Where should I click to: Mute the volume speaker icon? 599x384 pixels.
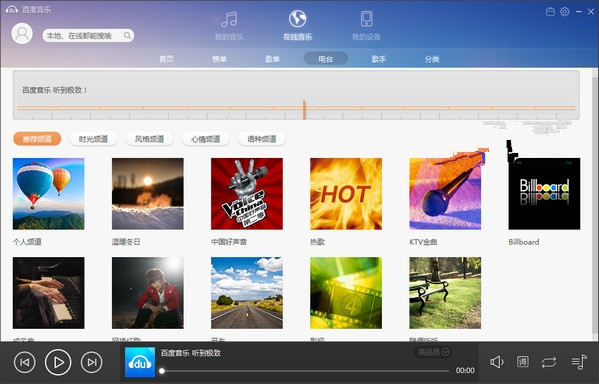click(x=497, y=362)
